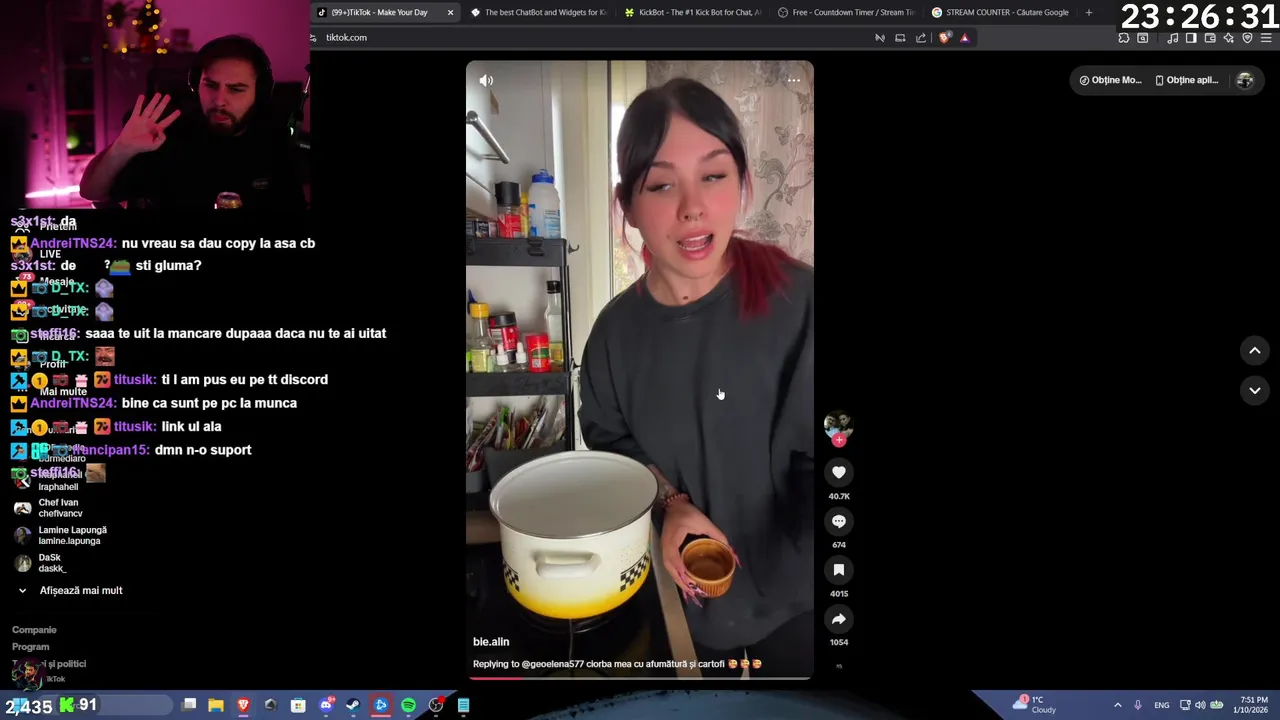Open OBS Studio from taskbar
Screen dimensions: 1280x720
tap(436, 705)
